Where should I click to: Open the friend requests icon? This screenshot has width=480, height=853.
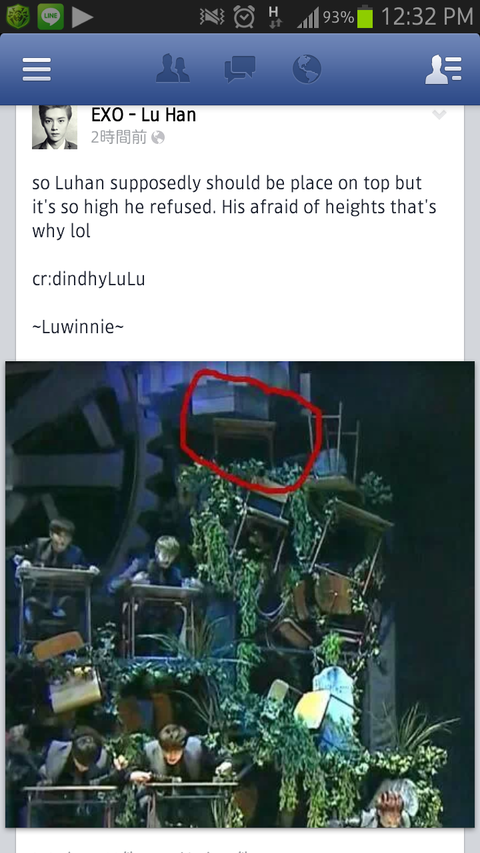tap(173, 69)
